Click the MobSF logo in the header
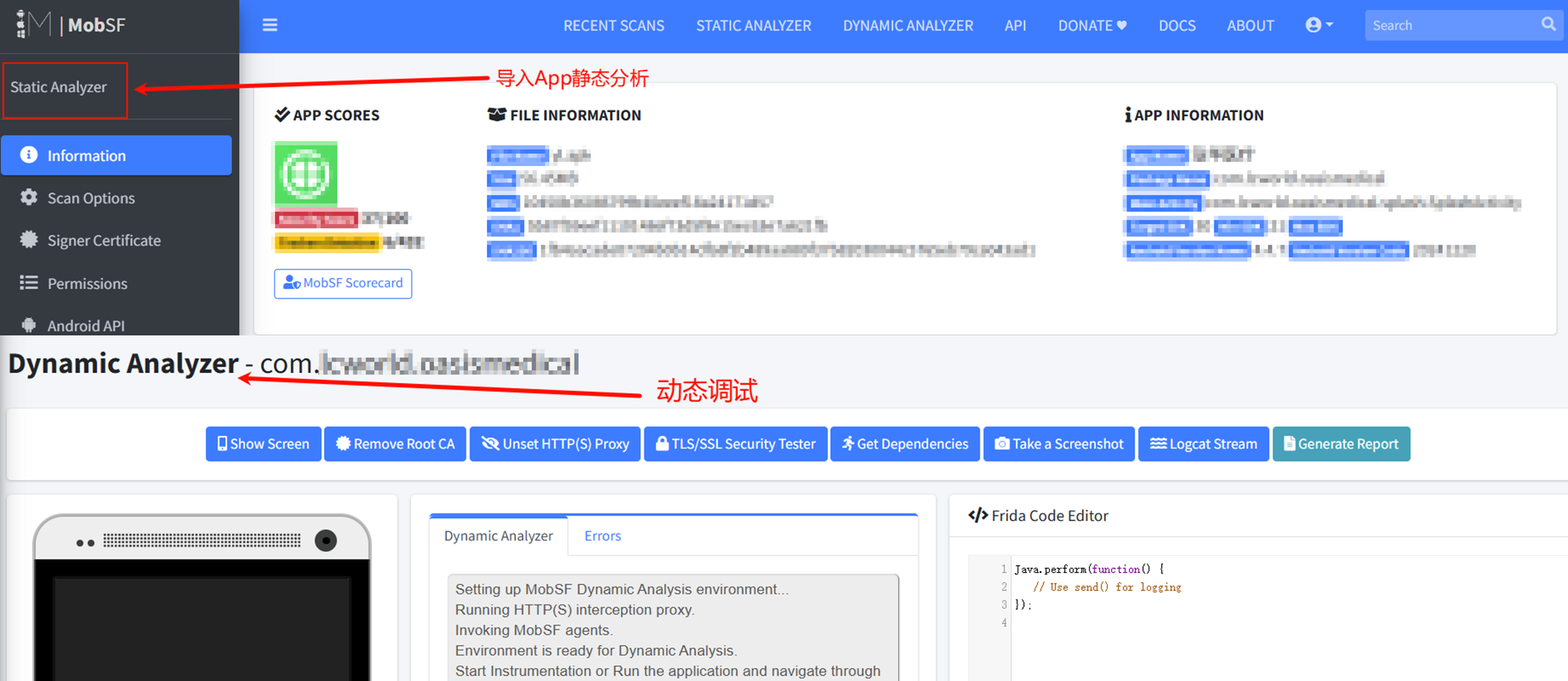Viewport: 1568px width, 681px height. [x=71, y=25]
